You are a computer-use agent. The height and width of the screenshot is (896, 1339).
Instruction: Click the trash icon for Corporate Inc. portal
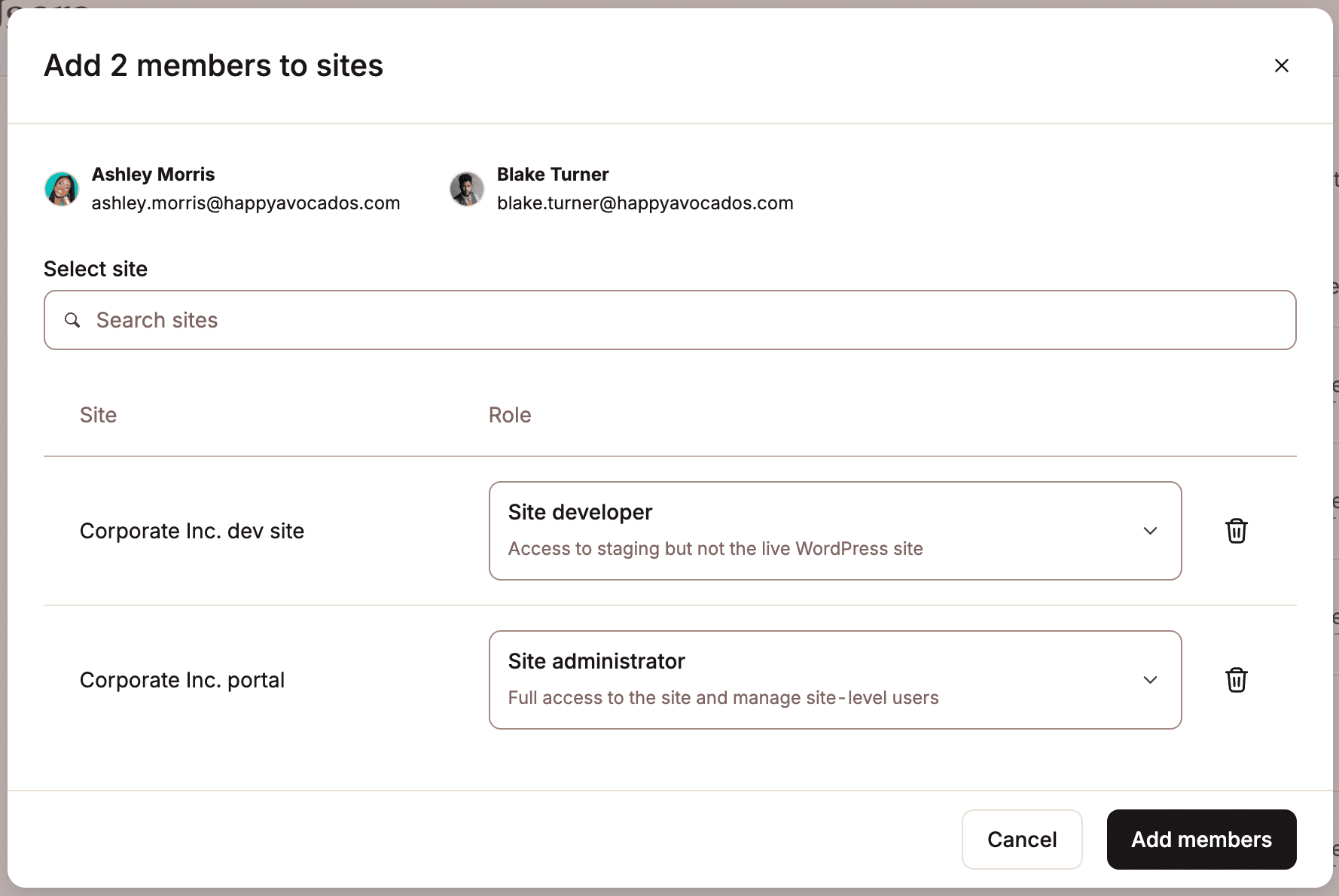[1237, 680]
